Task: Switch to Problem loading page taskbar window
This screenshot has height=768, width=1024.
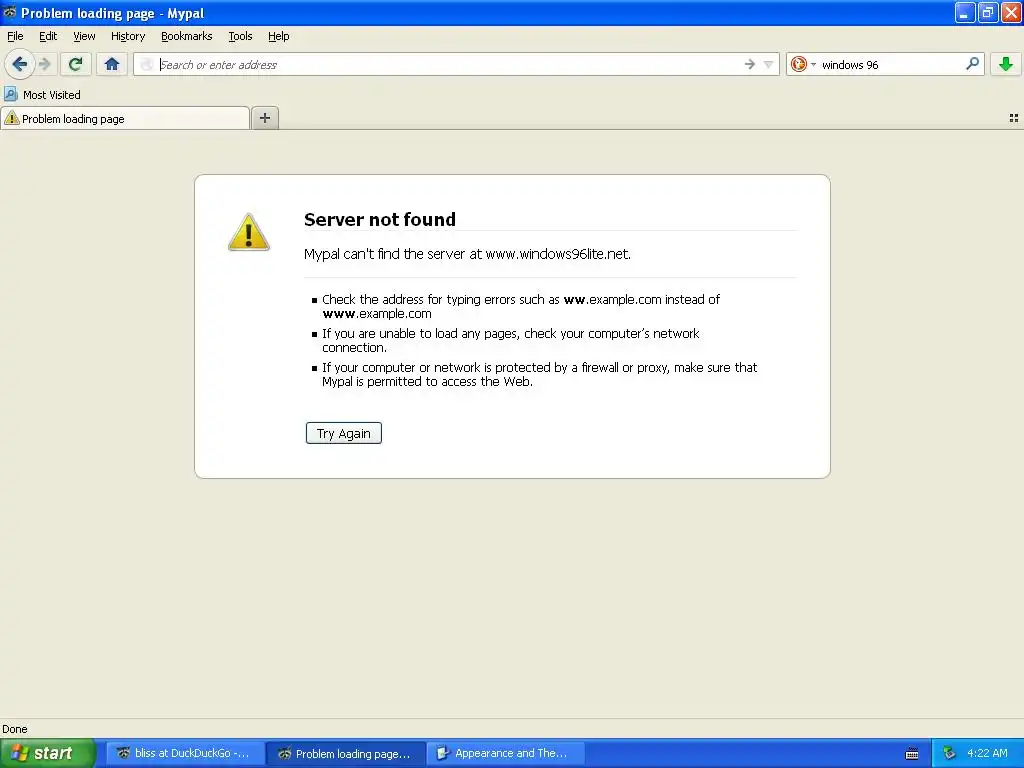Action: tap(345, 753)
